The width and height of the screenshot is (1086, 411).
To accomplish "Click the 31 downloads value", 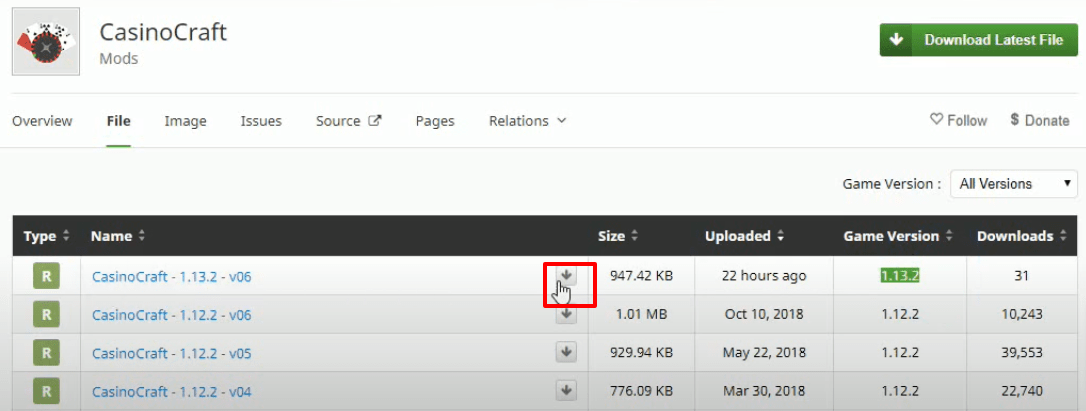I will [x=1021, y=275].
